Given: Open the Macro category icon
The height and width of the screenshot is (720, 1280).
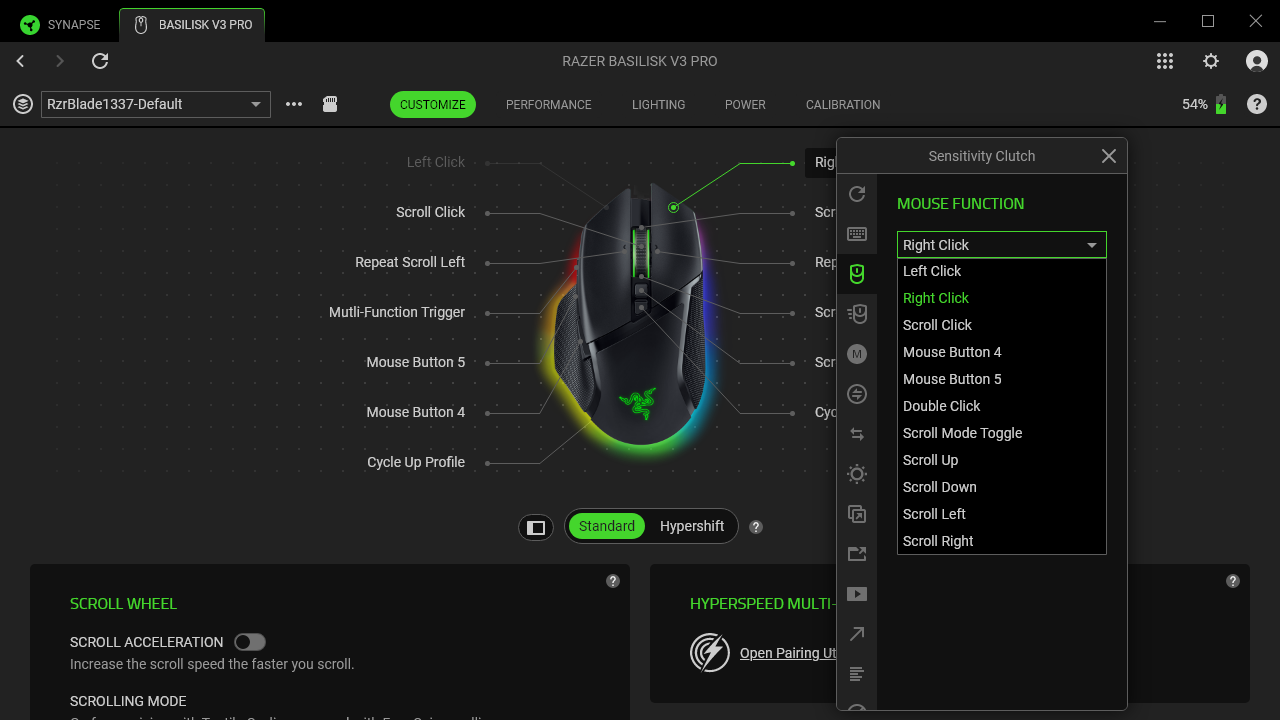Looking at the screenshot, I should (x=856, y=354).
